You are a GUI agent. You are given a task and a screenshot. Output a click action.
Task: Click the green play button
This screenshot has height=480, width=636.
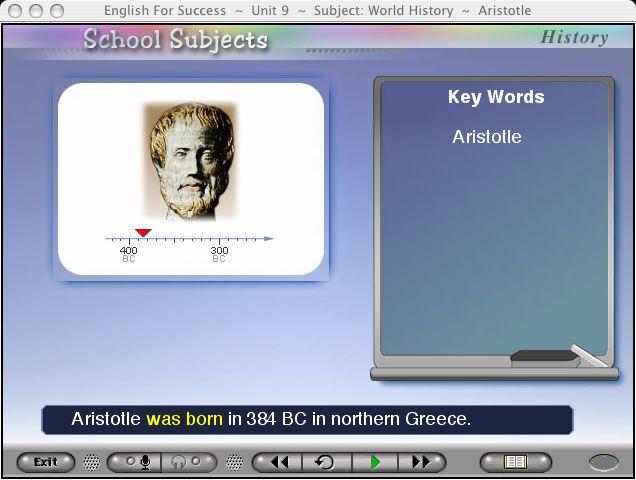(x=375, y=462)
